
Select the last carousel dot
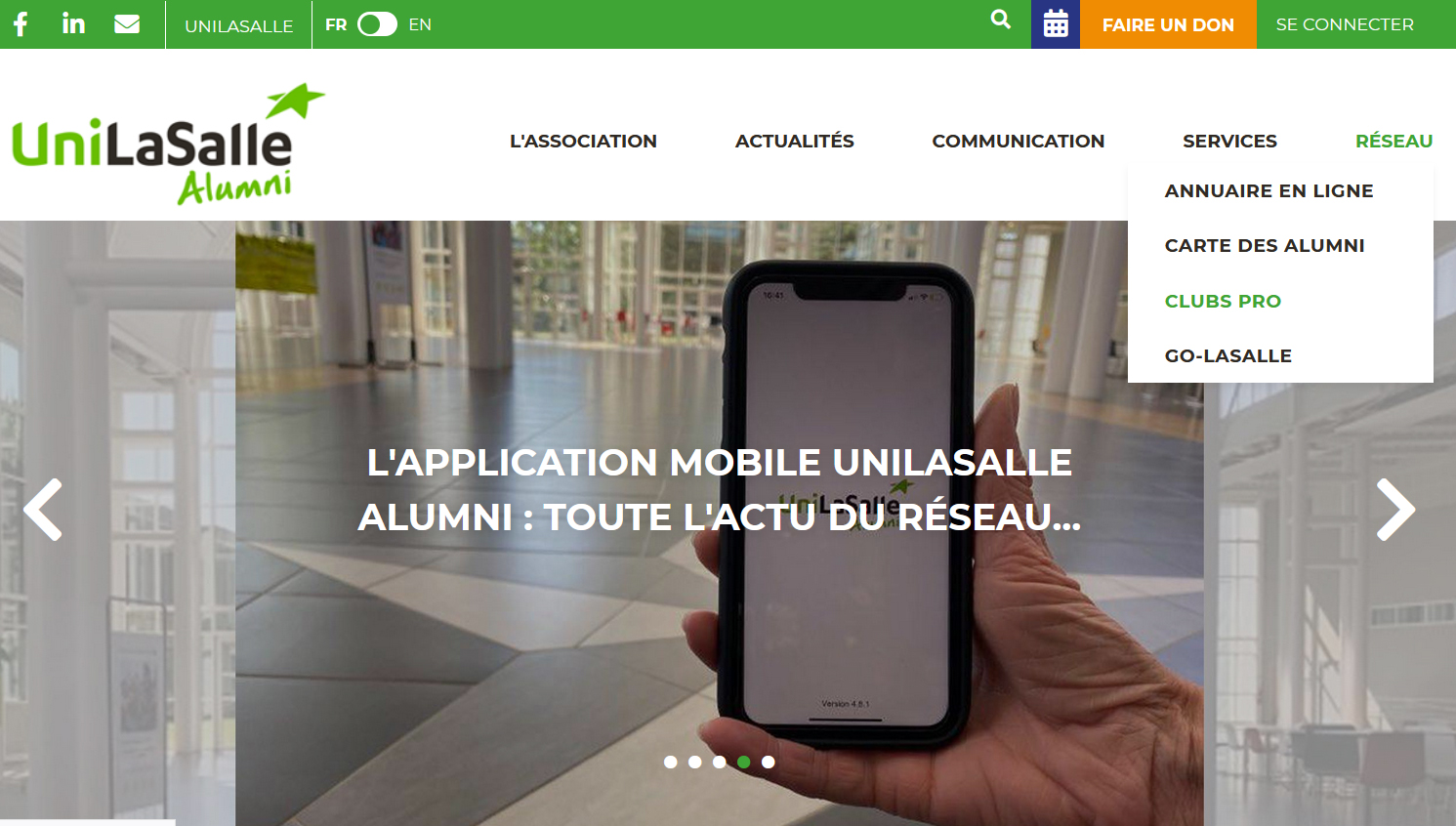pyautogui.click(x=769, y=762)
